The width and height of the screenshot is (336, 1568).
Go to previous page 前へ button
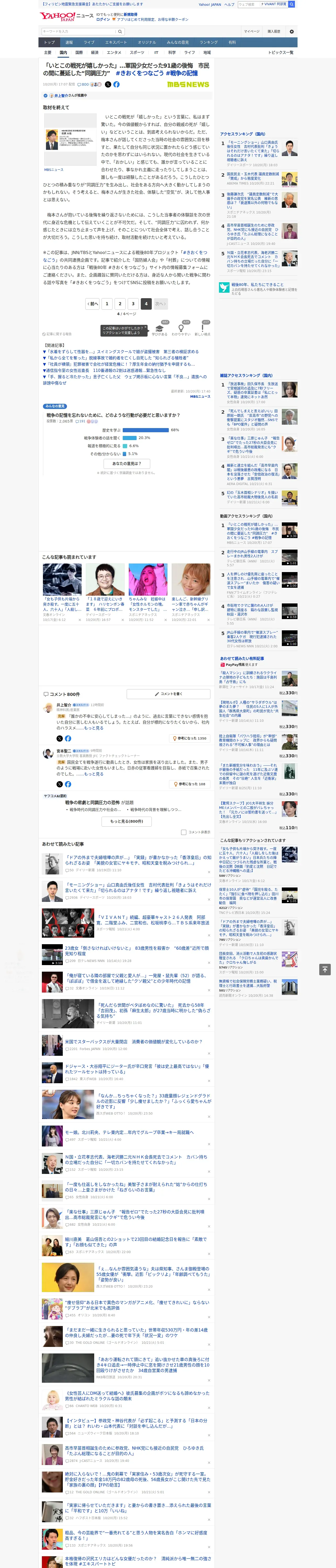[92, 303]
